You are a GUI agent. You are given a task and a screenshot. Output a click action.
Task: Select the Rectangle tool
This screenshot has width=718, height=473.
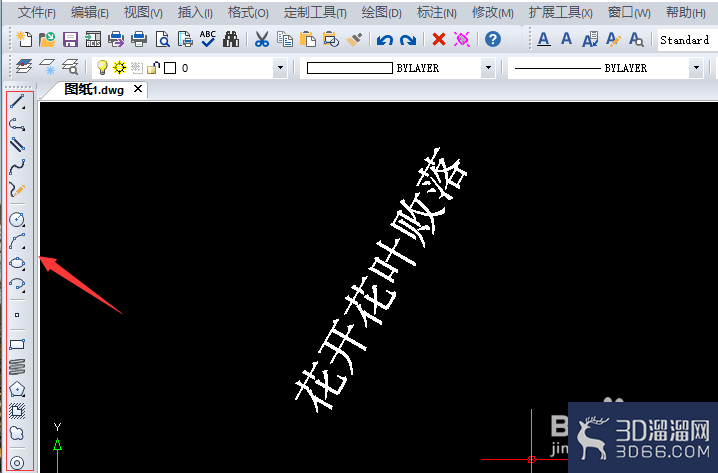click(x=17, y=344)
